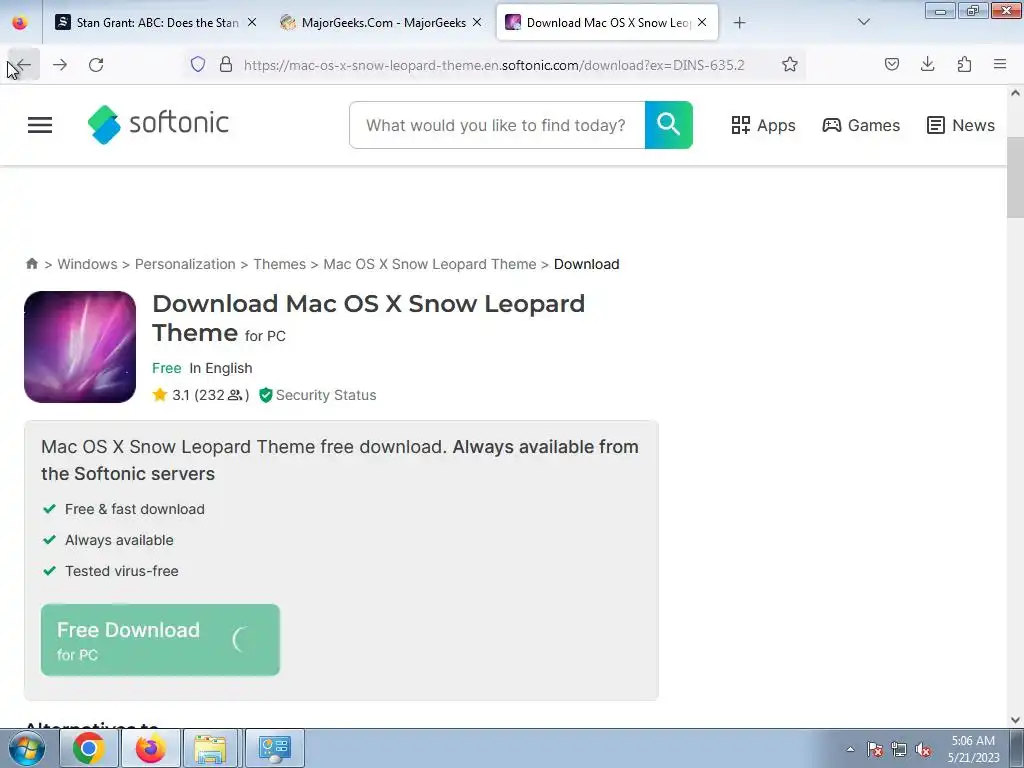Click the home breadcrumb icon
Viewport: 1024px width, 768px height.
click(x=31, y=264)
